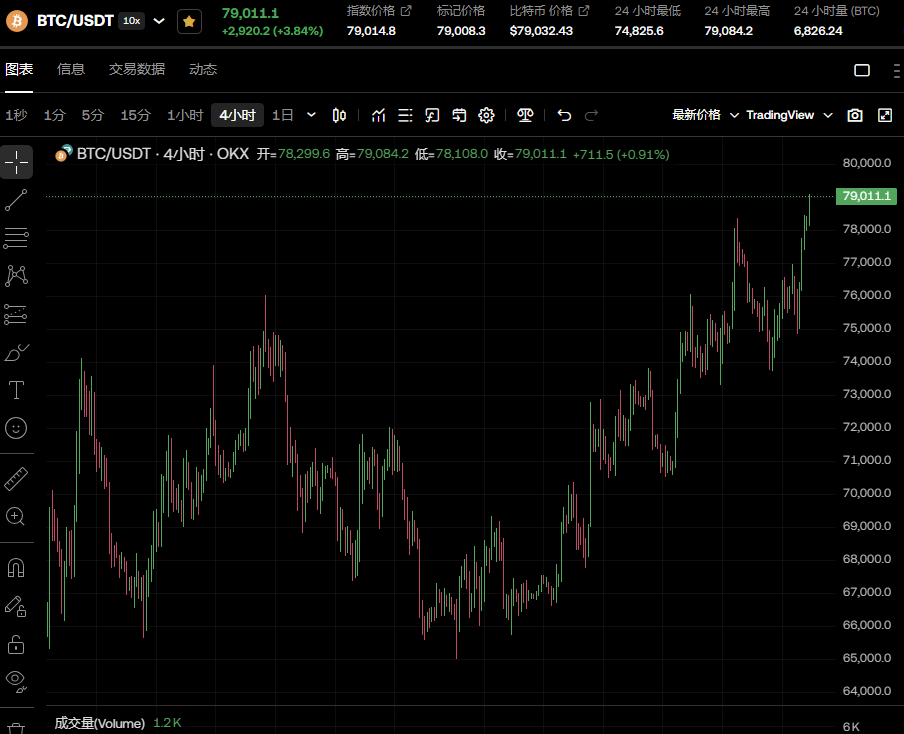
Task: Toggle magnet mode for drawings
Action: click(16, 568)
